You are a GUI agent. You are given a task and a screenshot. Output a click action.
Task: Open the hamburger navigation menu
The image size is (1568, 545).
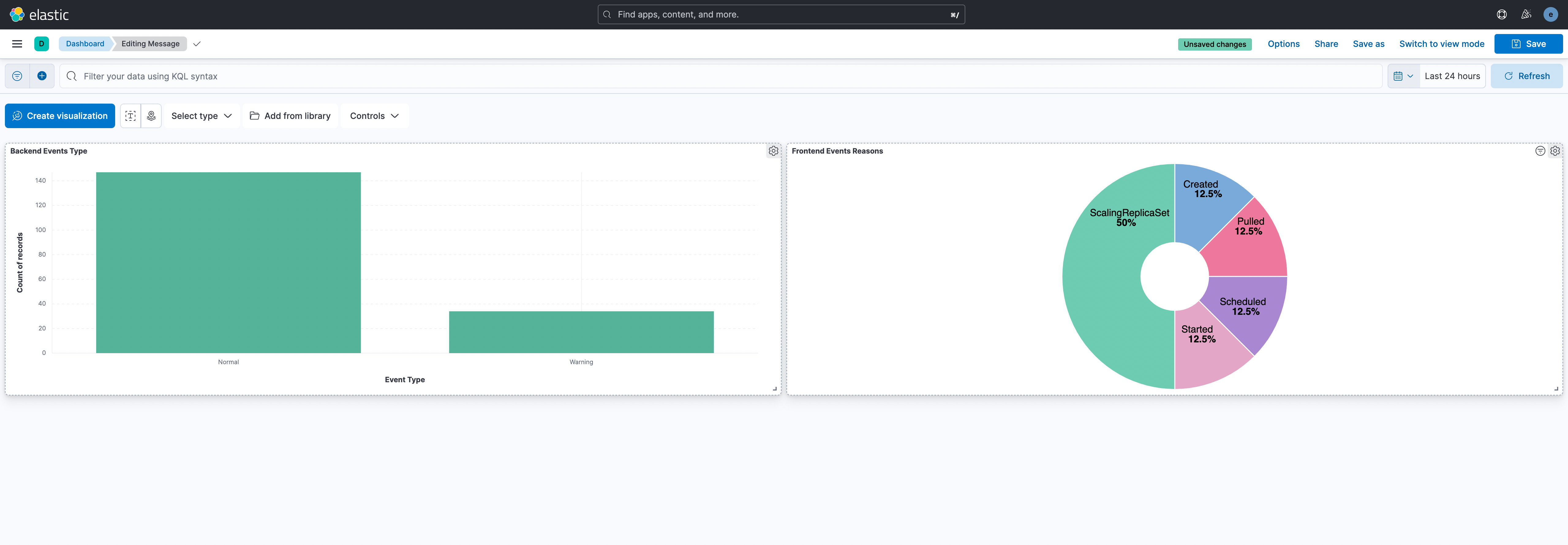point(17,44)
